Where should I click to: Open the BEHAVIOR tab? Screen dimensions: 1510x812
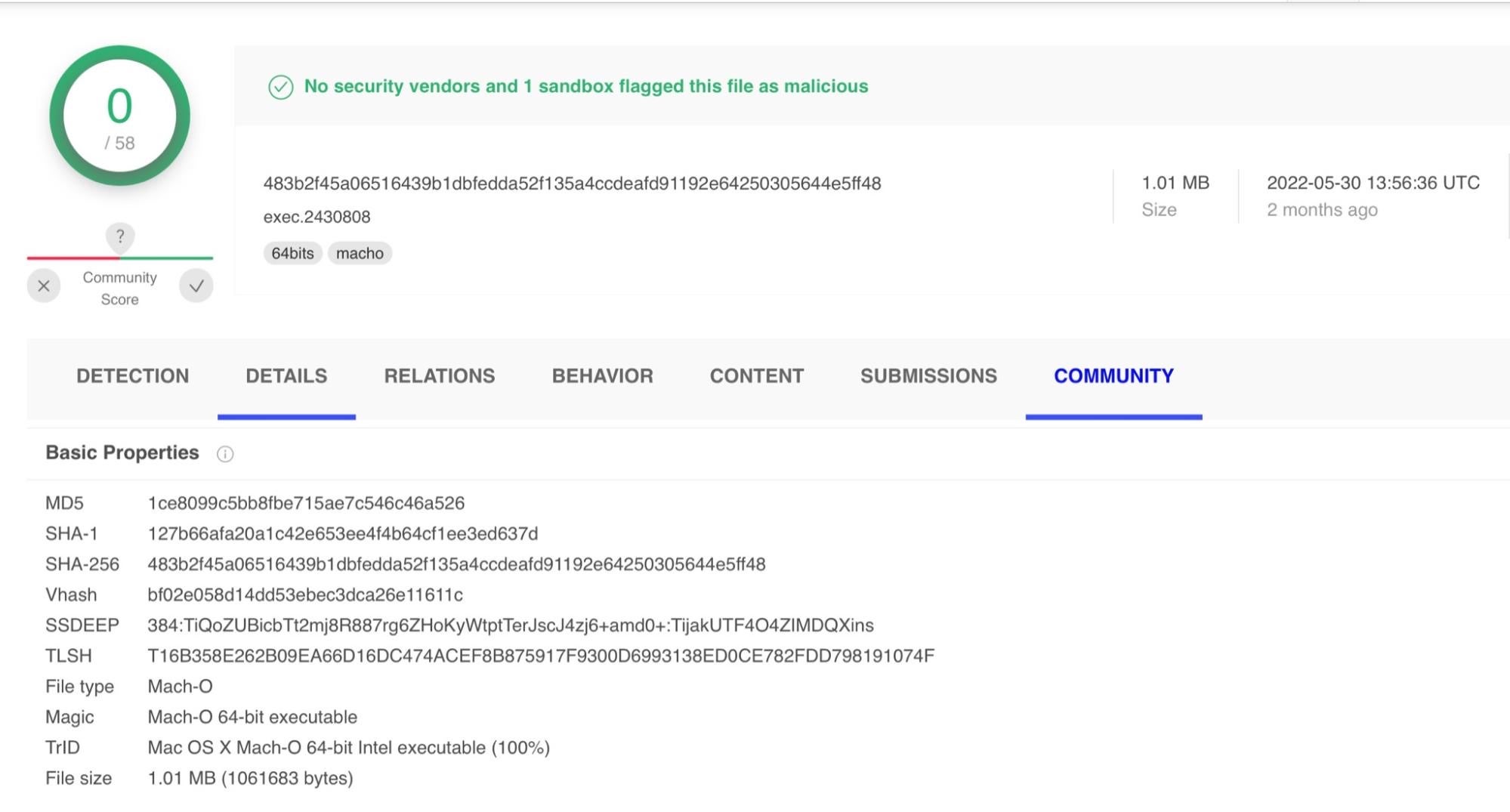click(602, 376)
